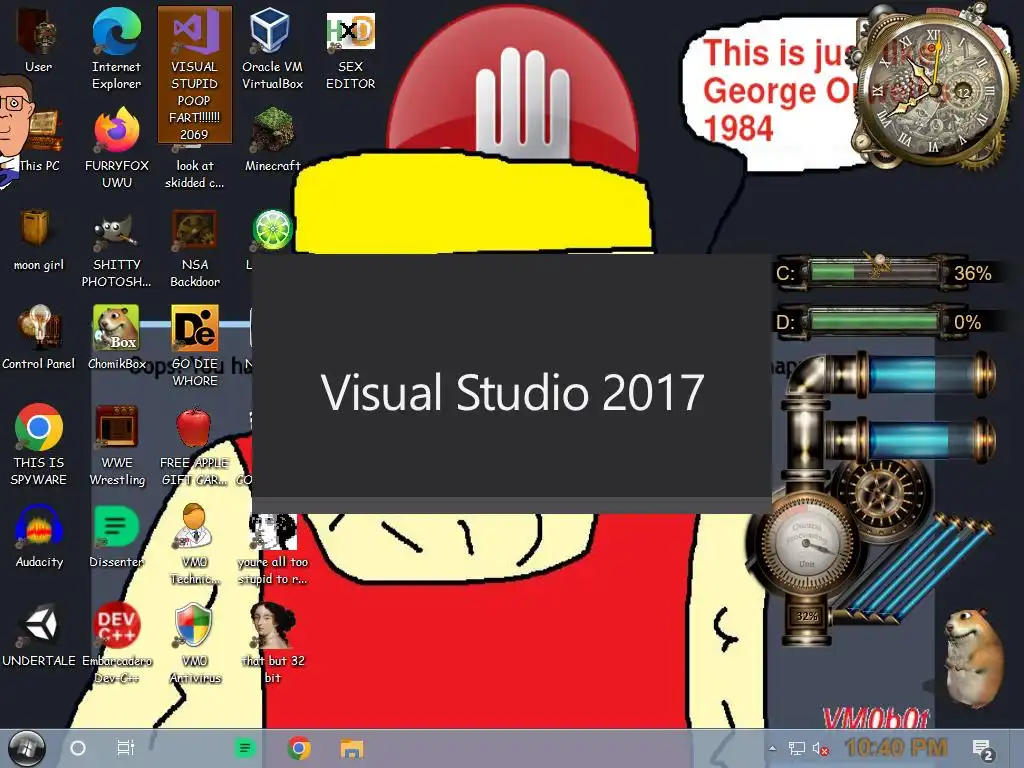
Task: Launch the Minecraft desktop icon
Action: 272,140
